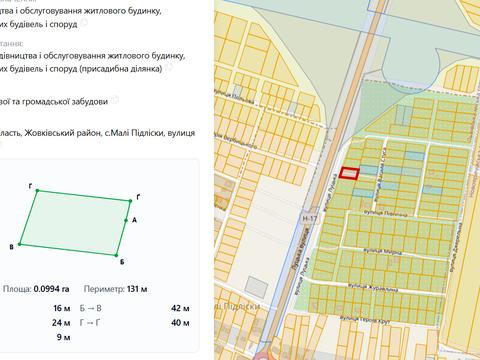Click the 'Площа: 0.0994 га' area value
Screen dimensions: 480x360
coord(36,289)
